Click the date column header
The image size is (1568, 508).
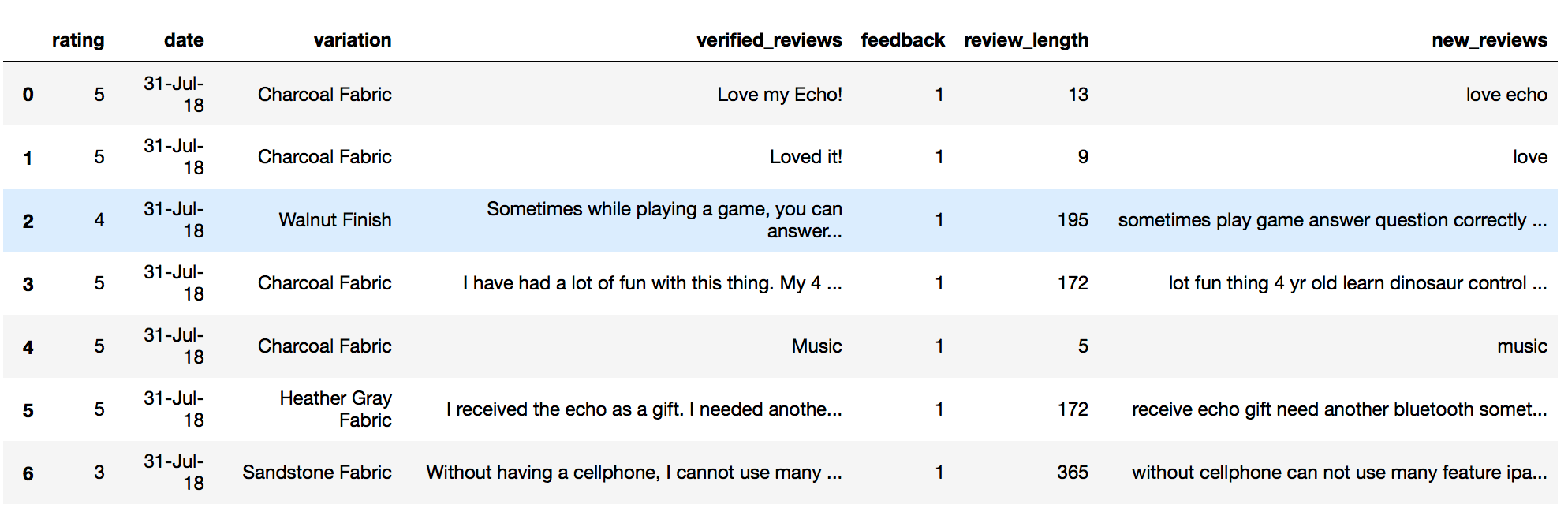(184, 40)
